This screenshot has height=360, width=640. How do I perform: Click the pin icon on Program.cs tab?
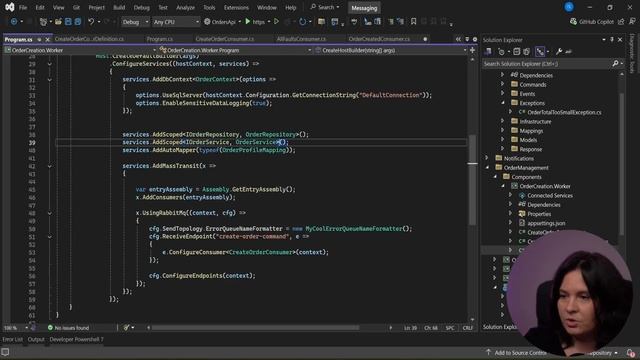pyautogui.click(x=39, y=39)
